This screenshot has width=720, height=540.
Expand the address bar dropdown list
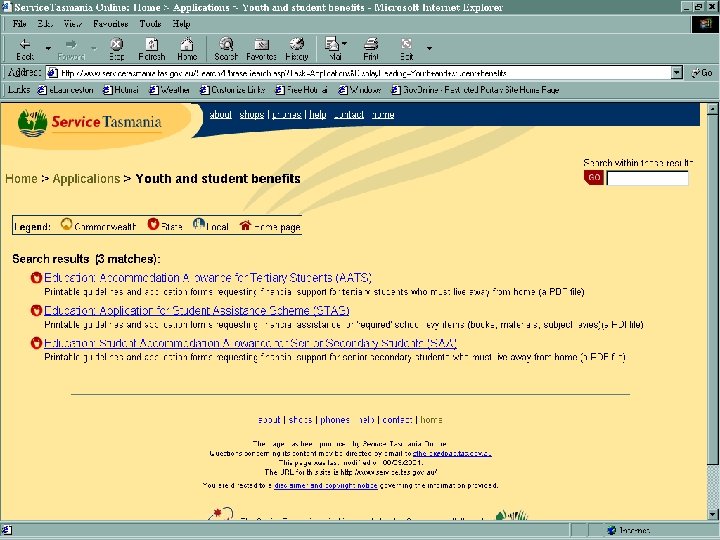(677, 73)
